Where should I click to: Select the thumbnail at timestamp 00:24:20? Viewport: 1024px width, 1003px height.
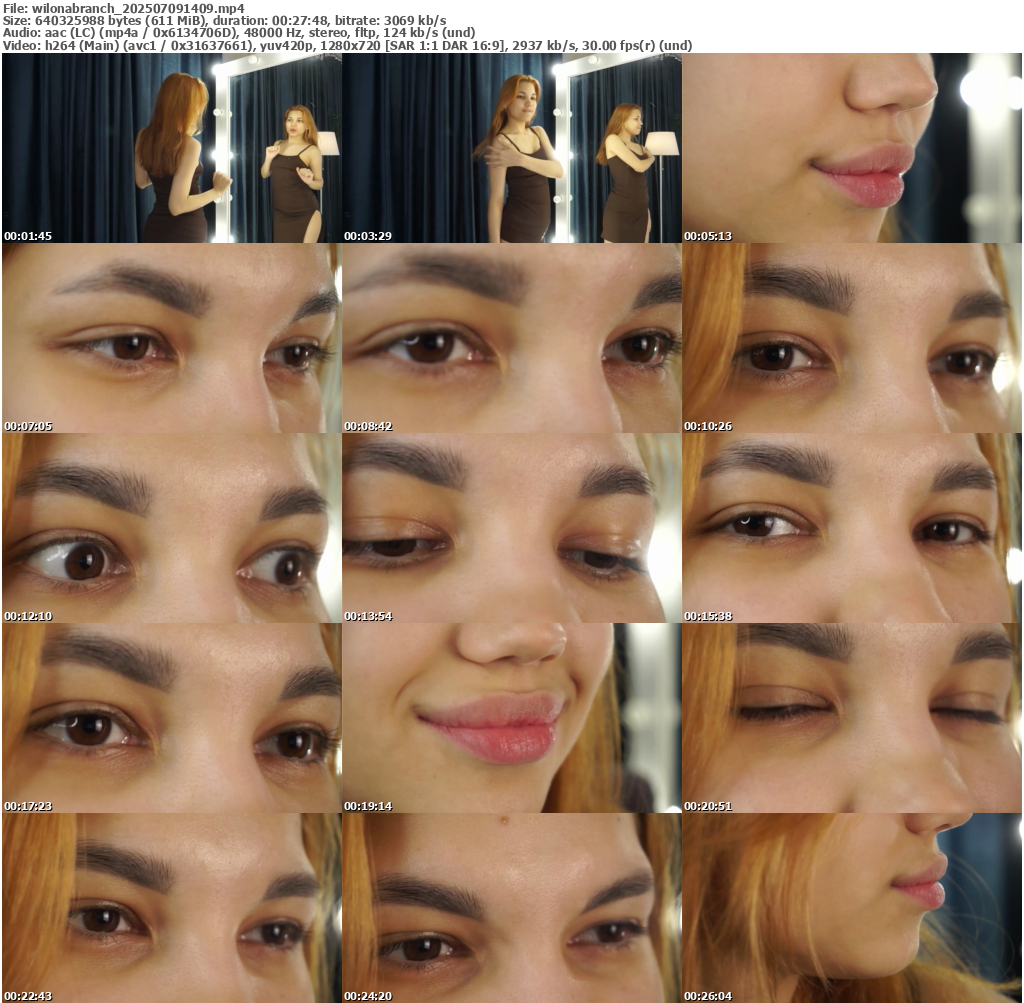pyautogui.click(x=512, y=908)
